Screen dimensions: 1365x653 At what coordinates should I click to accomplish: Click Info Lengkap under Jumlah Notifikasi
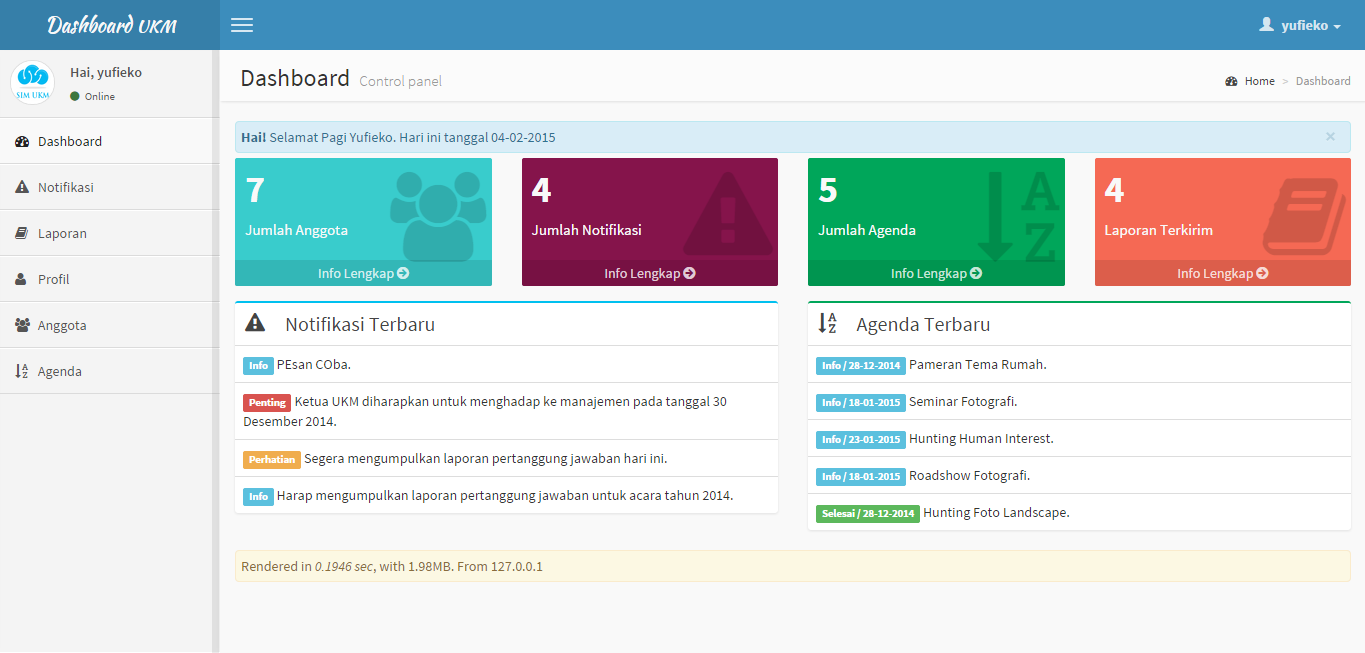pyautogui.click(x=650, y=273)
